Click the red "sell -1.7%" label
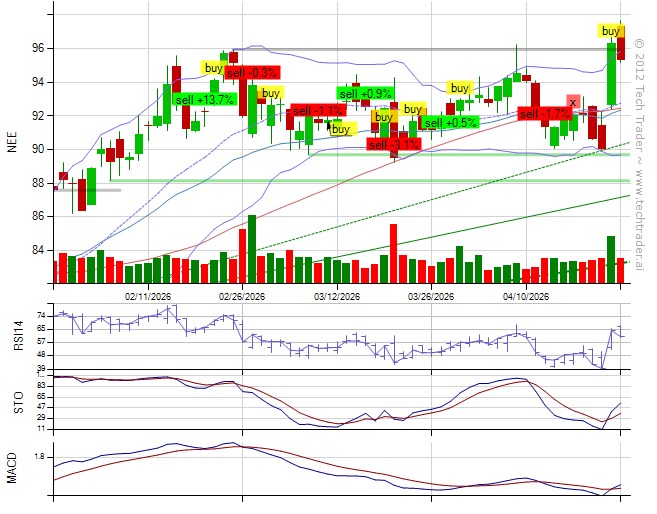 click(544, 115)
